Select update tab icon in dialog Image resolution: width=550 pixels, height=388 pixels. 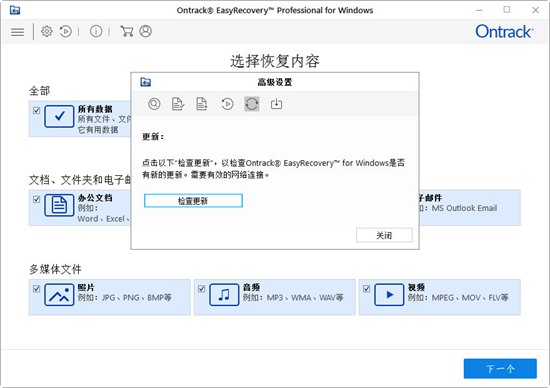[x=252, y=104]
